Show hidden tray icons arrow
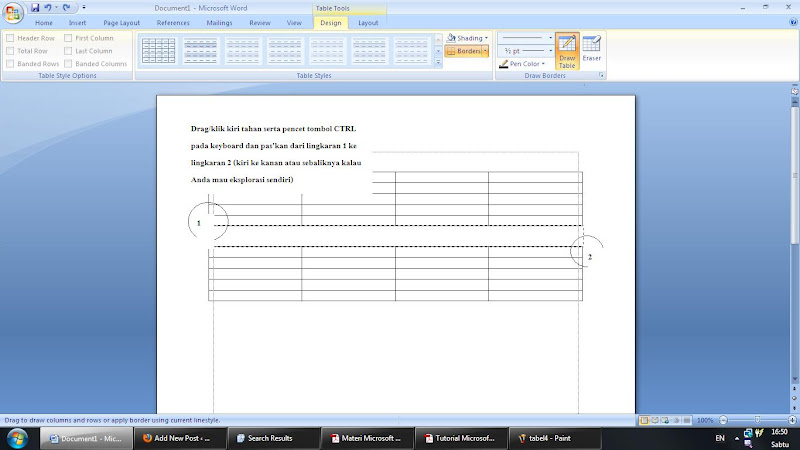Image resolution: width=800 pixels, height=450 pixels. pyautogui.click(x=737, y=438)
